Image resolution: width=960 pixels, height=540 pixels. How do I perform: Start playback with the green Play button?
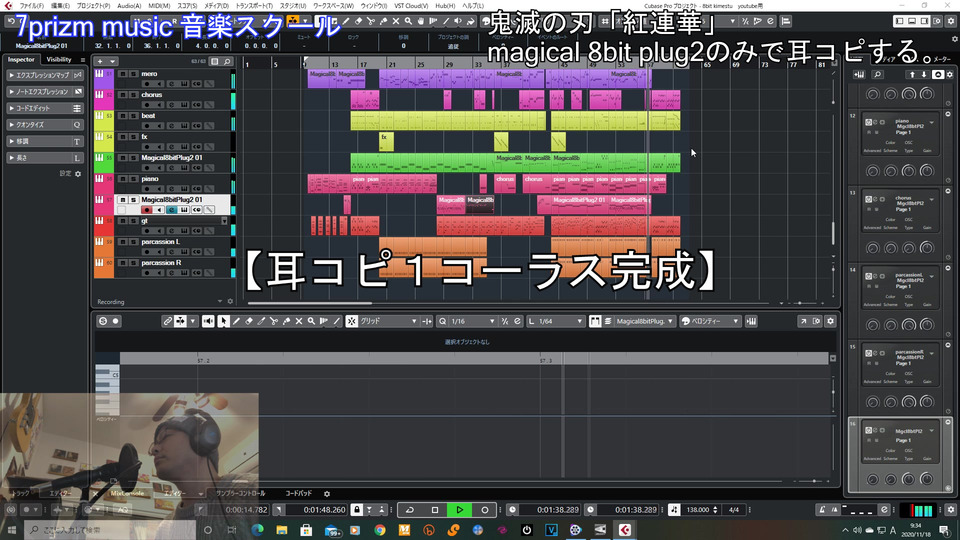(459, 509)
